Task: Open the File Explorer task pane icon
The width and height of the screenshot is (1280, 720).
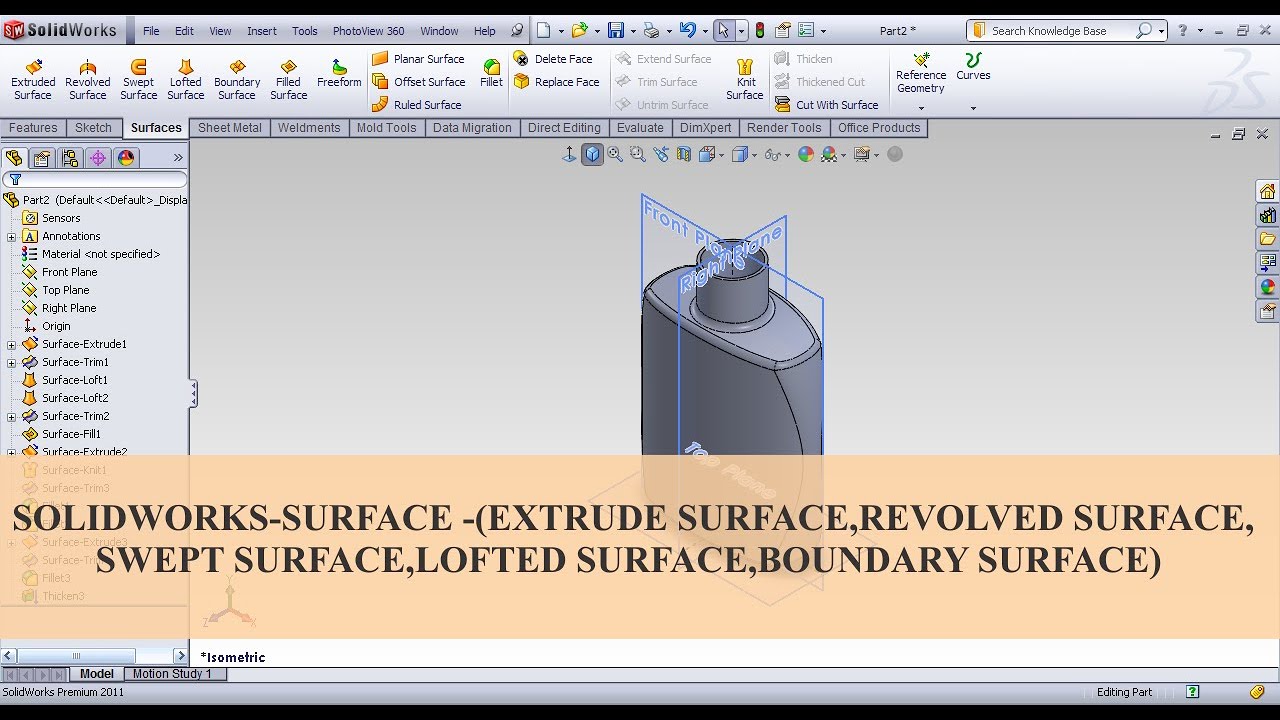Action: point(1268,239)
